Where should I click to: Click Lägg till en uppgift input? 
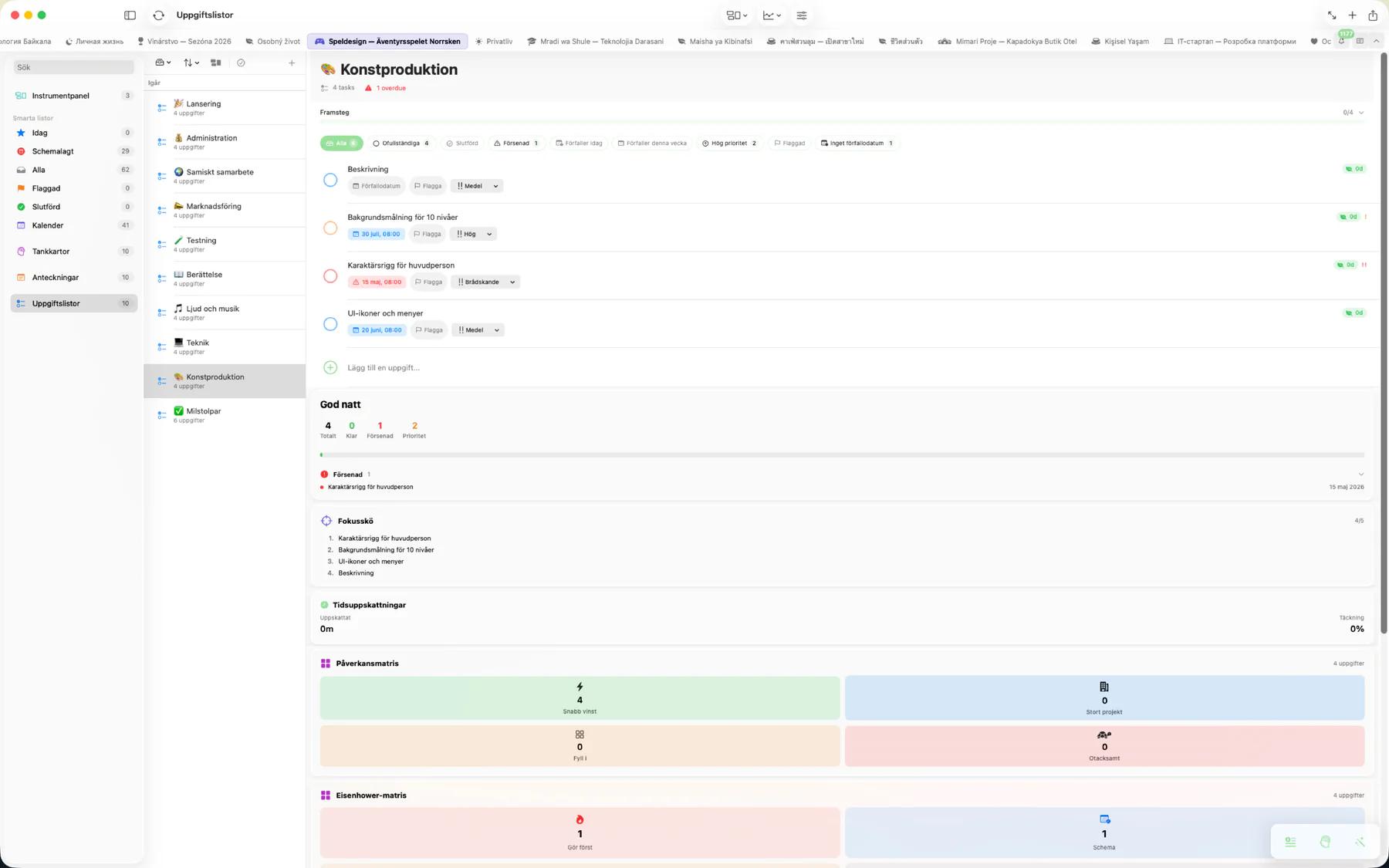coord(384,368)
